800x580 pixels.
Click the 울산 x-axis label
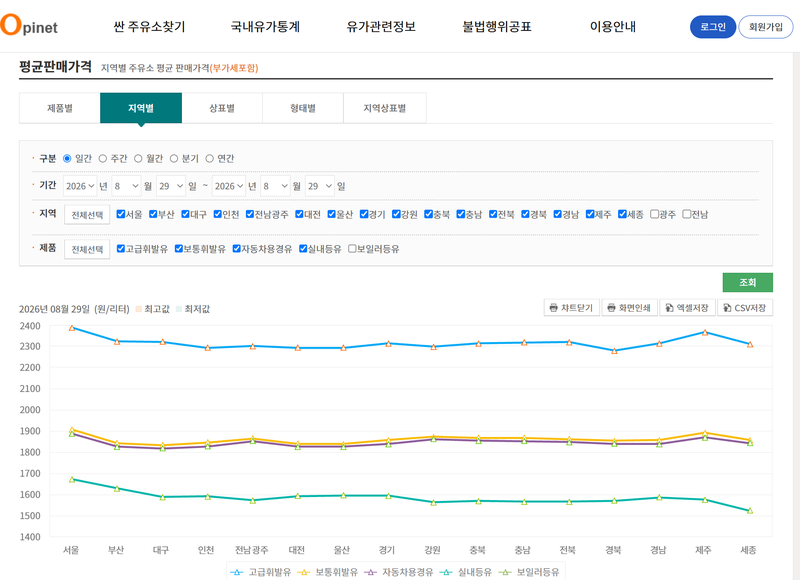tap(342, 550)
